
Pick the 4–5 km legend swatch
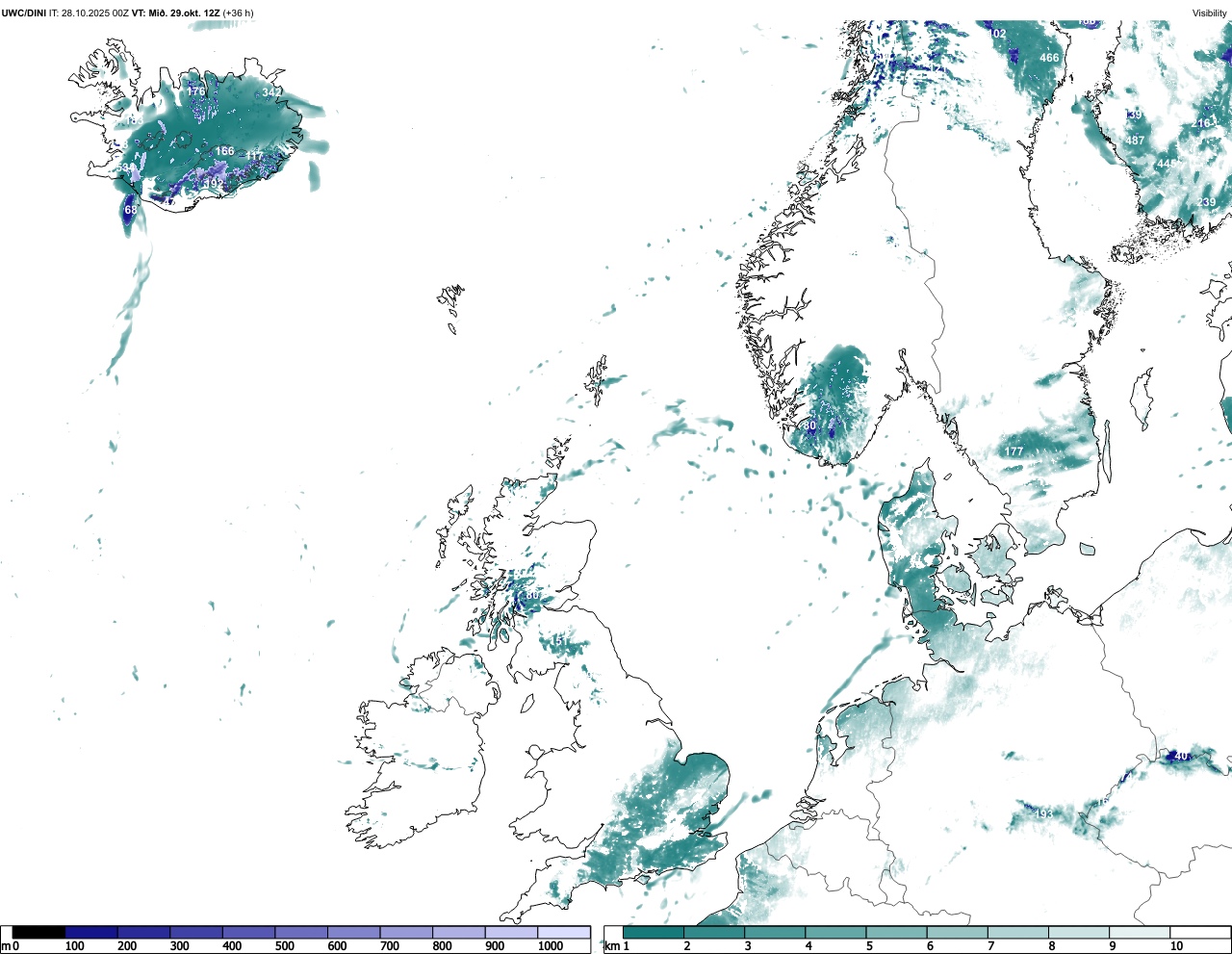835,932
